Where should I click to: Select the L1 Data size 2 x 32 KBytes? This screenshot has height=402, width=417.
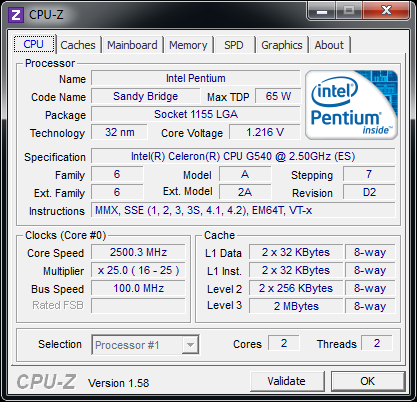[296, 252]
